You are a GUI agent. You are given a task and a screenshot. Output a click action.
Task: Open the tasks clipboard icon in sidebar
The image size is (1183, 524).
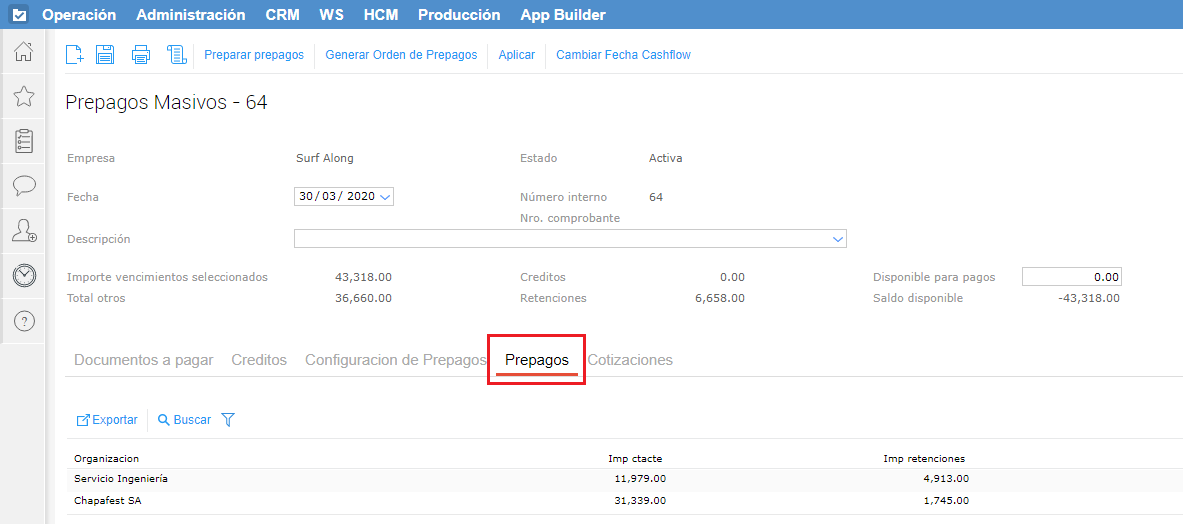tap(24, 141)
